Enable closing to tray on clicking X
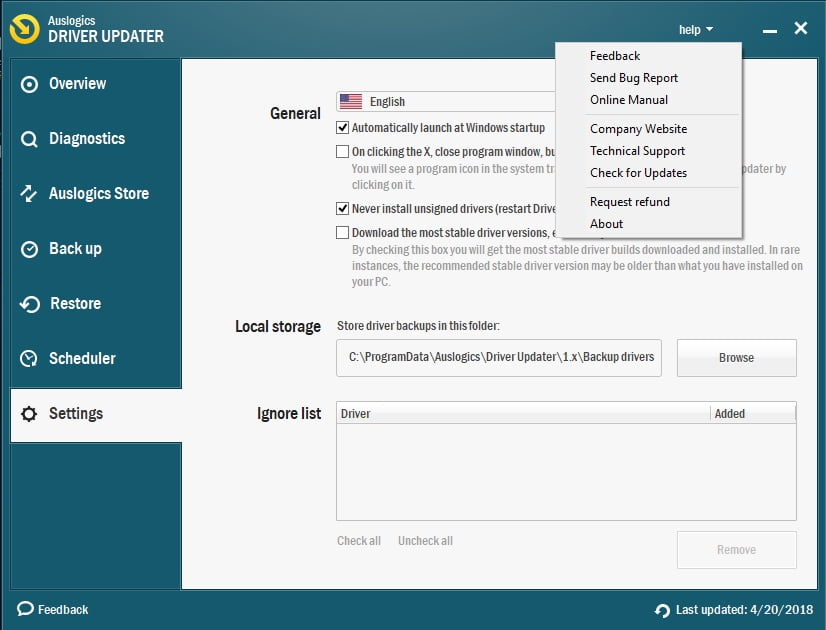The image size is (826, 630). (342, 152)
